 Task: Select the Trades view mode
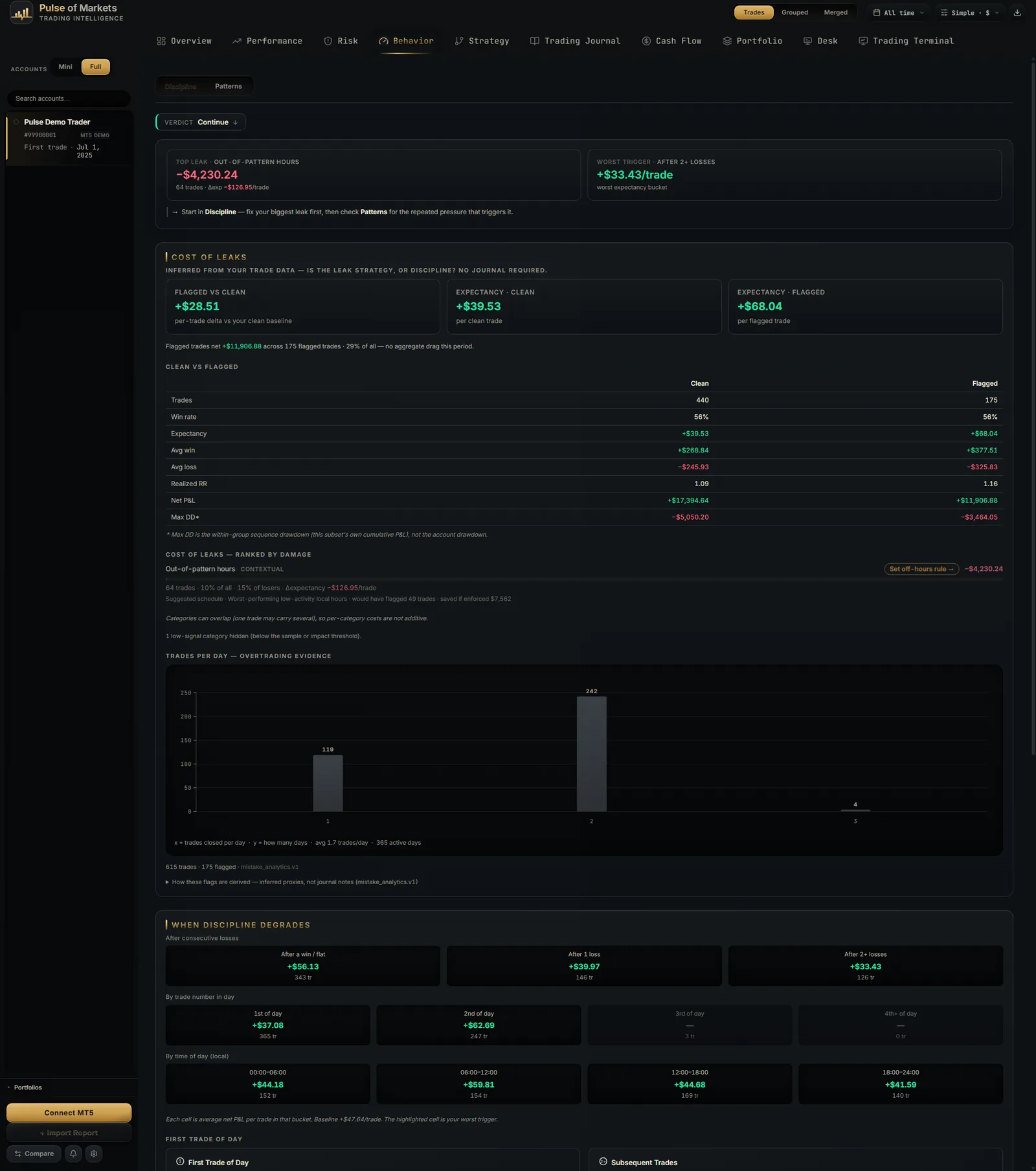click(754, 12)
